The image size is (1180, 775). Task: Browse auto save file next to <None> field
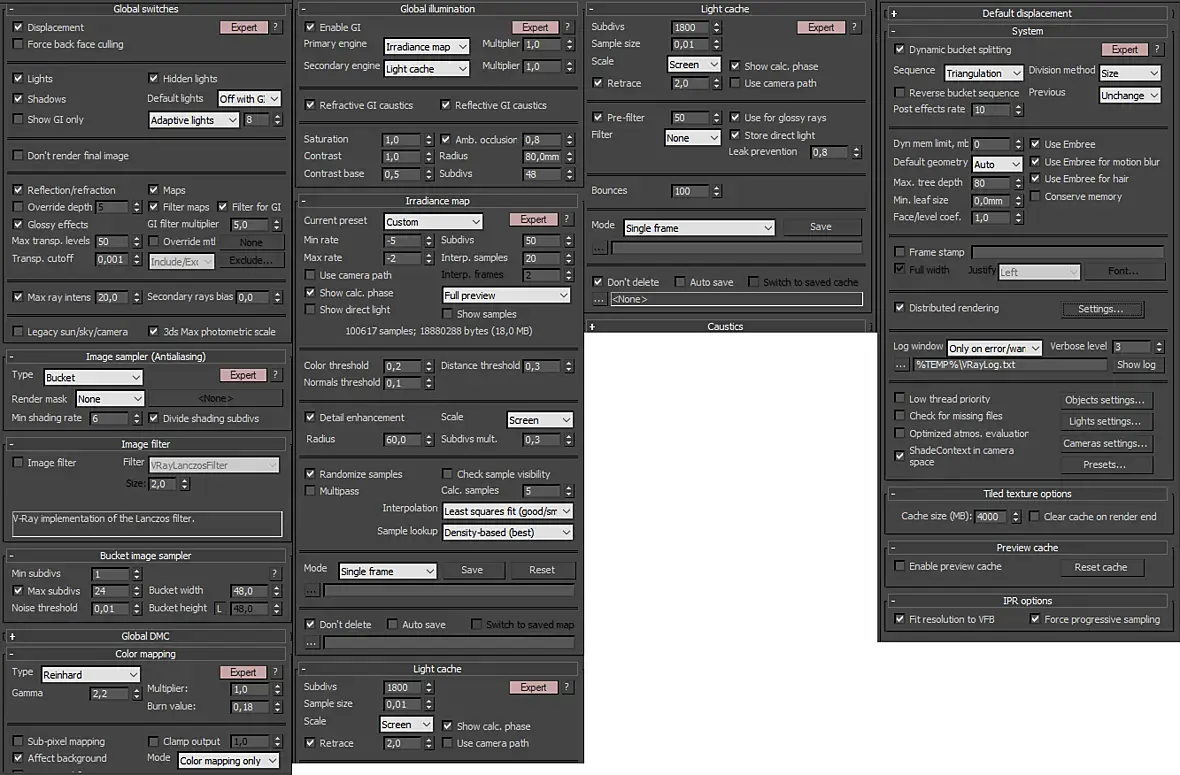[x=599, y=299]
